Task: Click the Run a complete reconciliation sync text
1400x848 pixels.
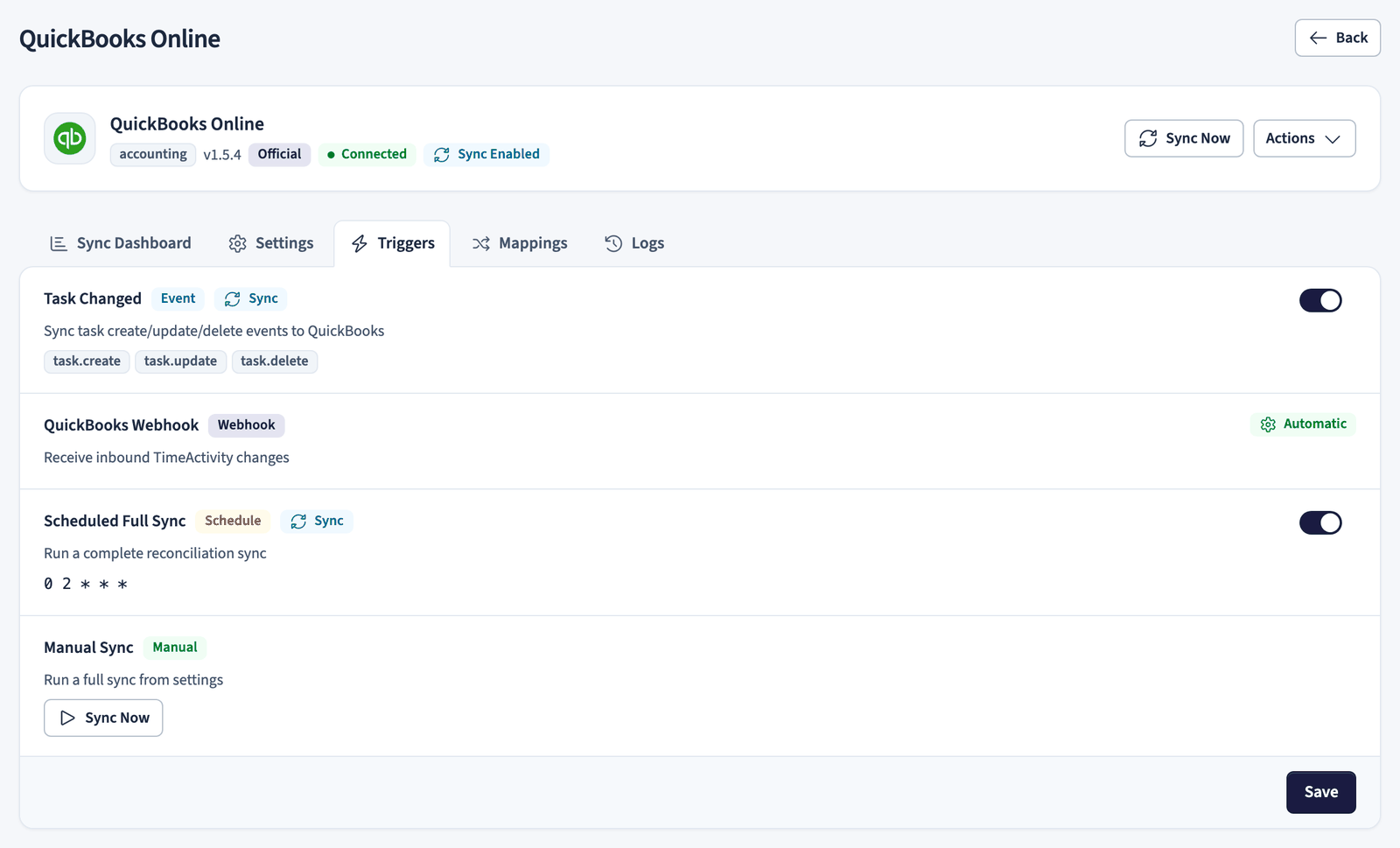Action: tap(155, 553)
